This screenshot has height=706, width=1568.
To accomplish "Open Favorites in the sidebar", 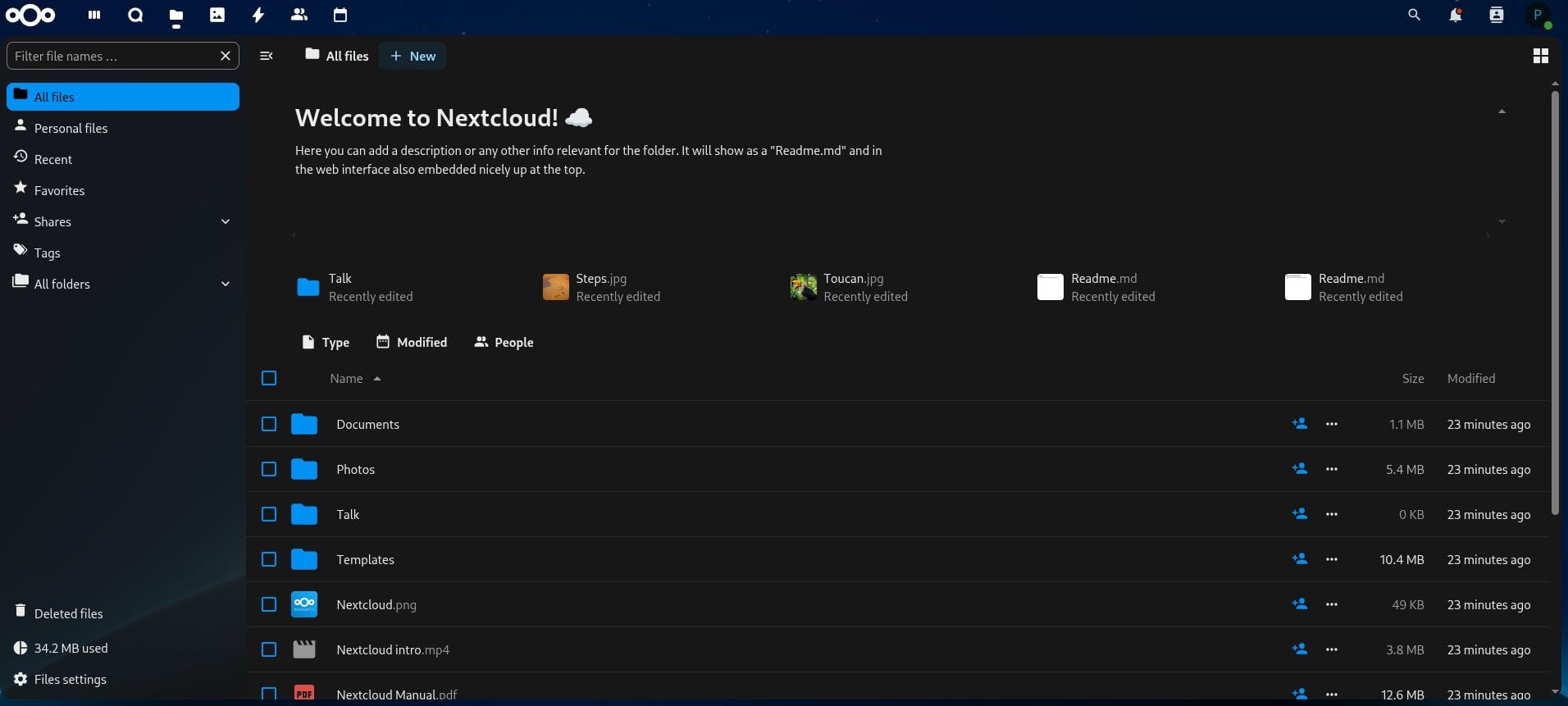I will coord(123,190).
